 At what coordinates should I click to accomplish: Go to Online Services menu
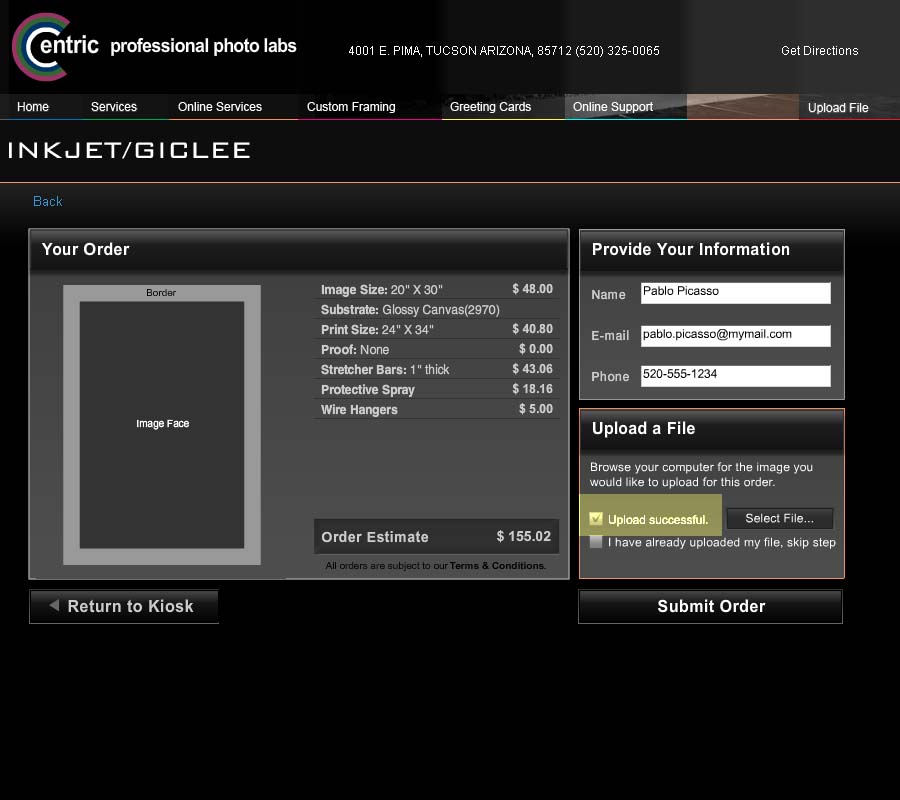220,107
